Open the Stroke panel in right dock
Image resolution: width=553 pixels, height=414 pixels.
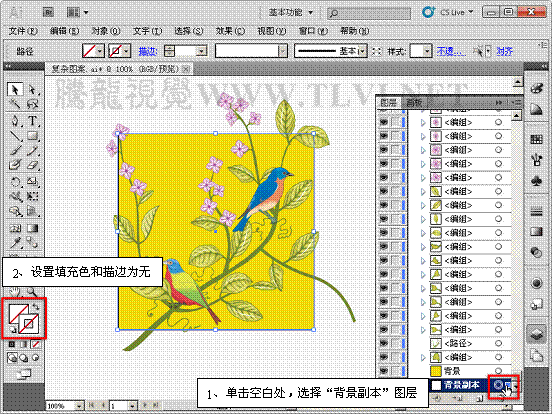tap(536, 212)
